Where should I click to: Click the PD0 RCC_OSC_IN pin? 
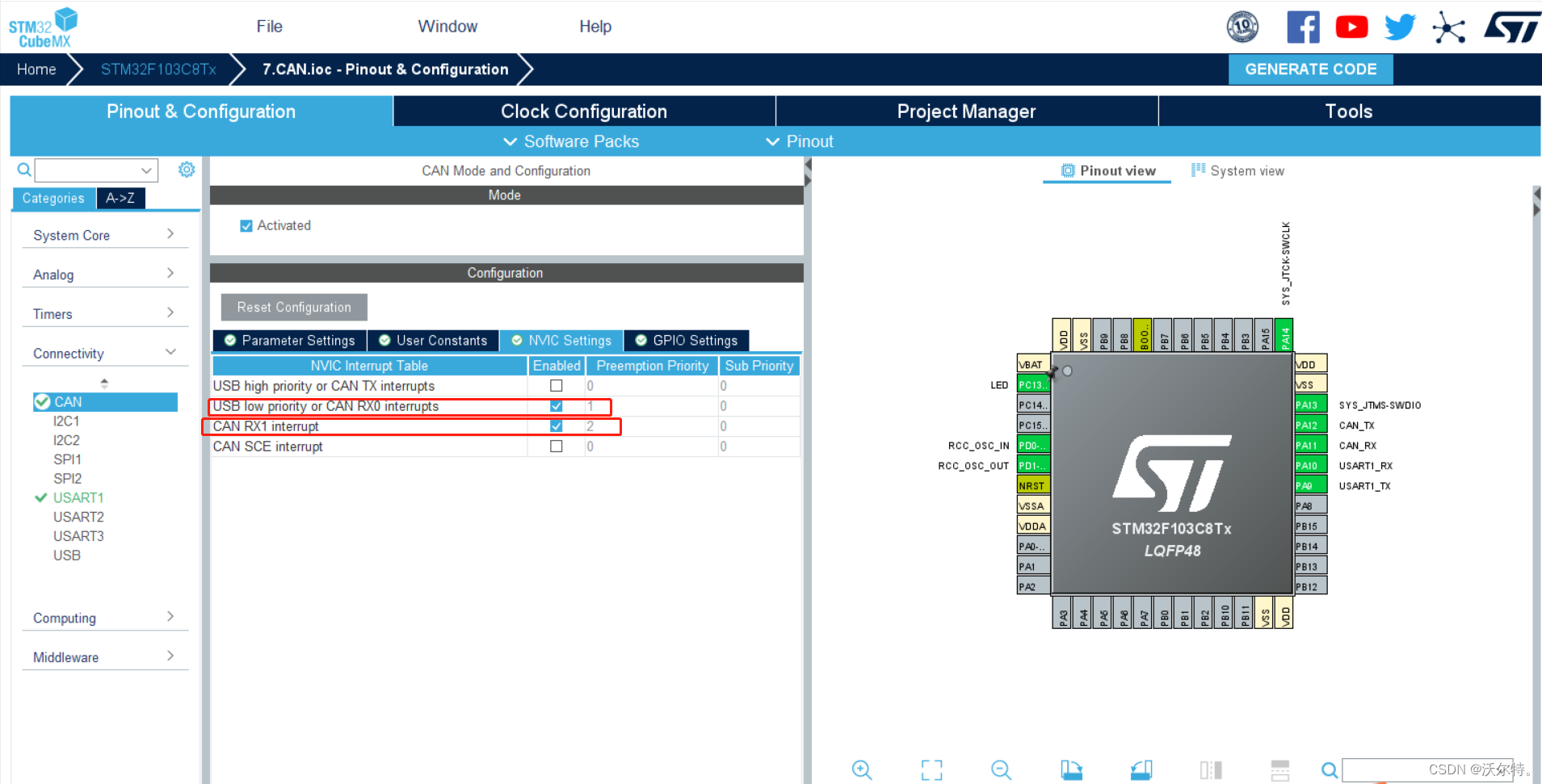1033,445
